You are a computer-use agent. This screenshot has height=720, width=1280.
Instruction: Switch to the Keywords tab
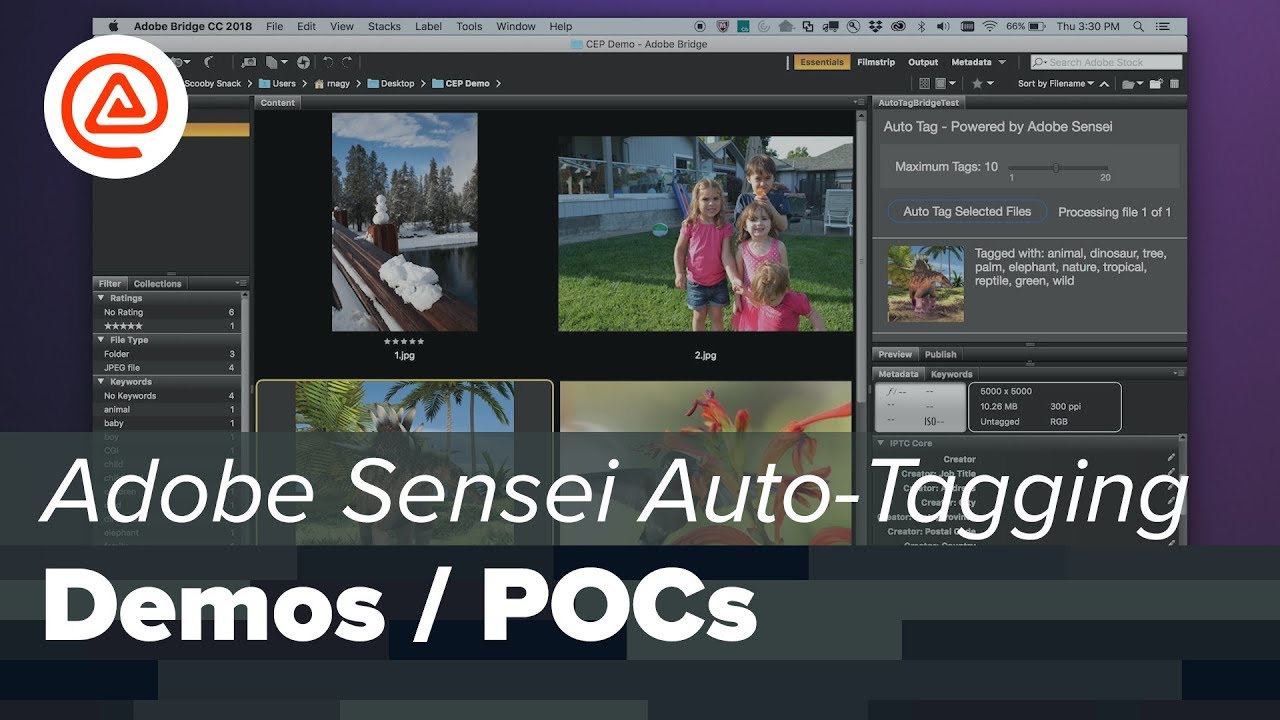(951, 374)
